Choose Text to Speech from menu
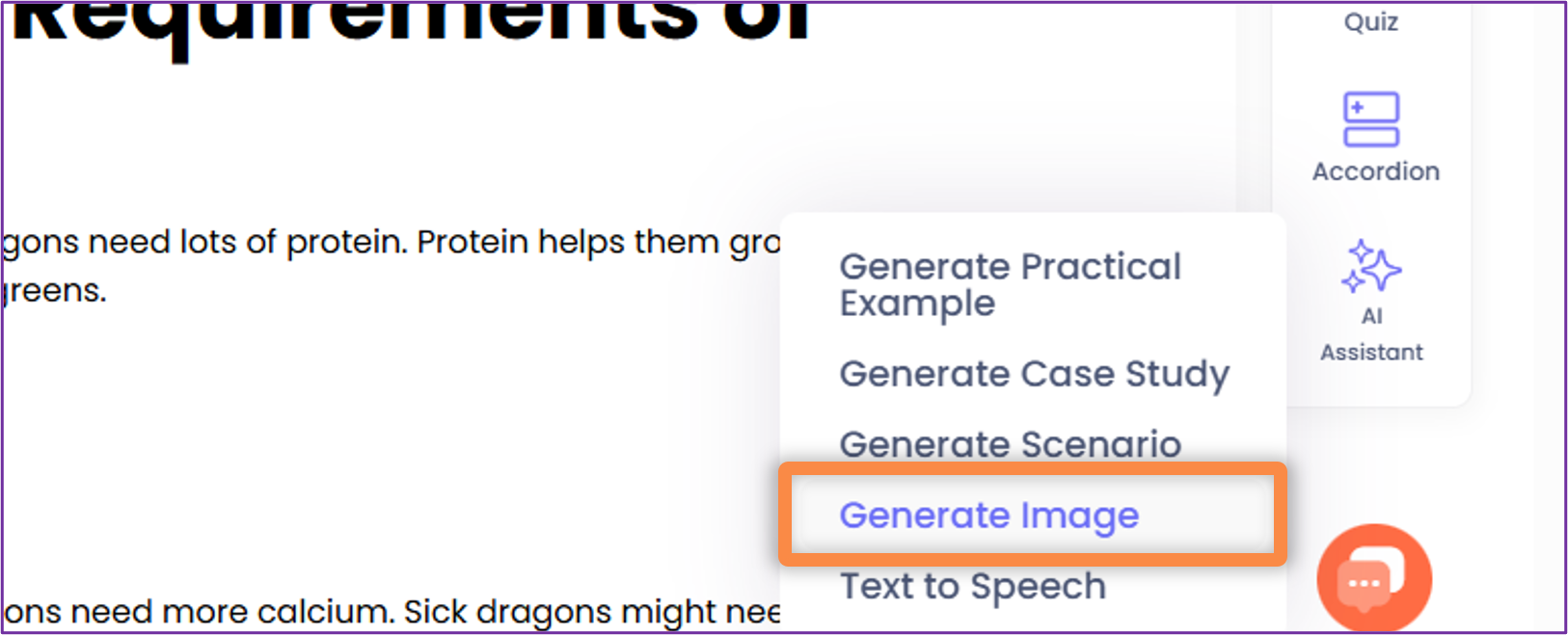Screen dimensions: 1568x635 point(972,586)
